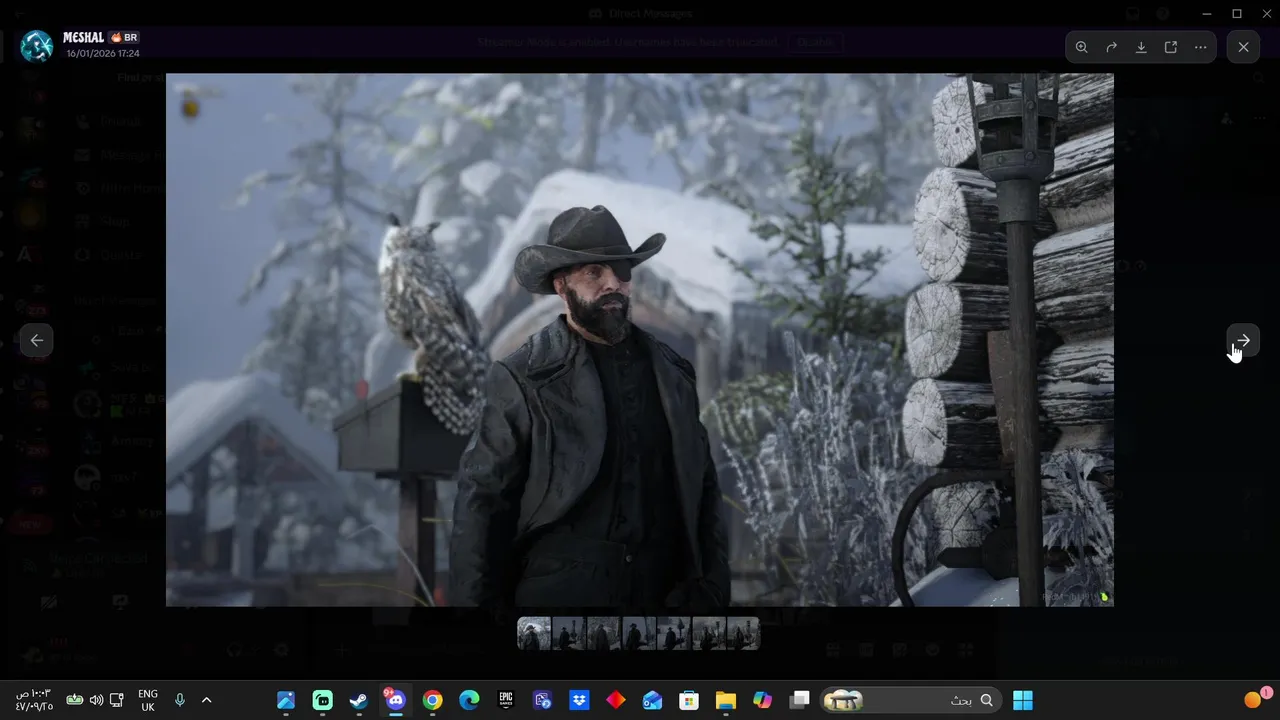Select the fourth thumbnail in the strip
1280x720 pixels.
[639, 634]
